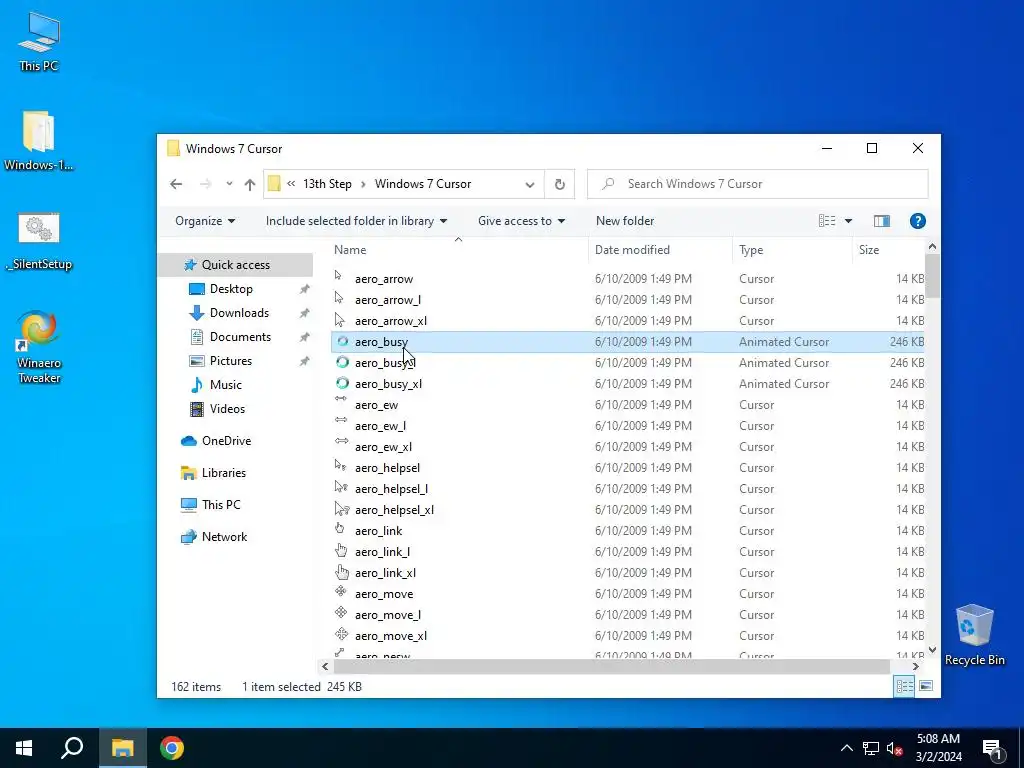This screenshot has width=1024, height=768.
Task: Click the New folder button
Action: tap(624, 221)
